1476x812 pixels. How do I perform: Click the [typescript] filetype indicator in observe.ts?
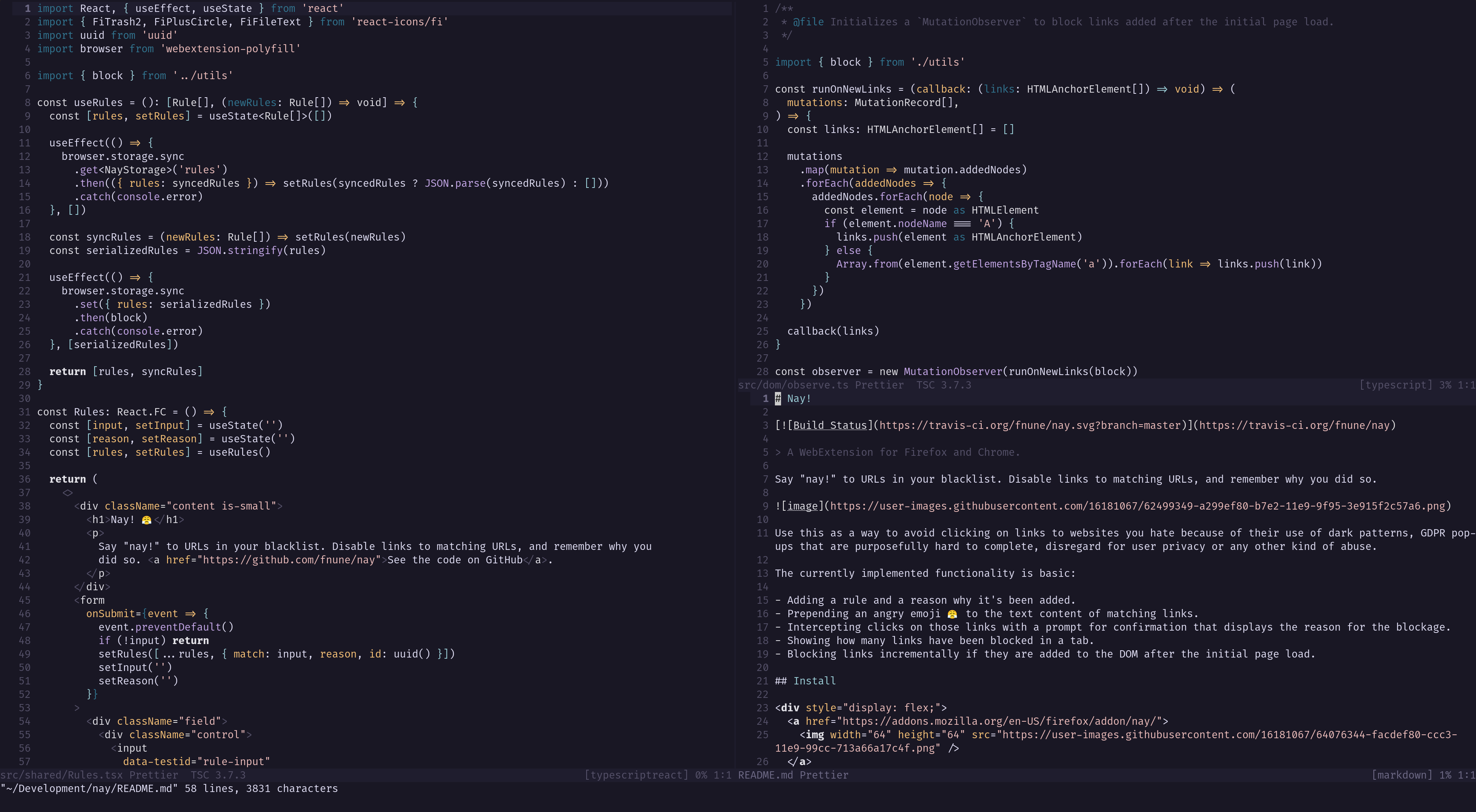click(1395, 385)
